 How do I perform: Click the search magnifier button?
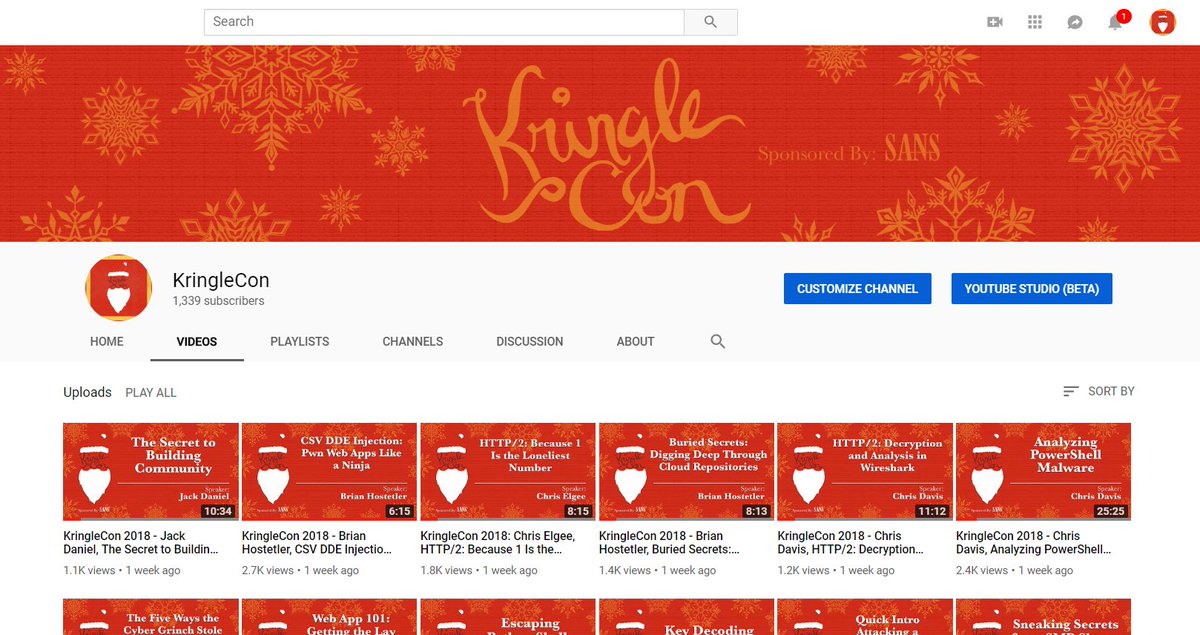point(710,21)
